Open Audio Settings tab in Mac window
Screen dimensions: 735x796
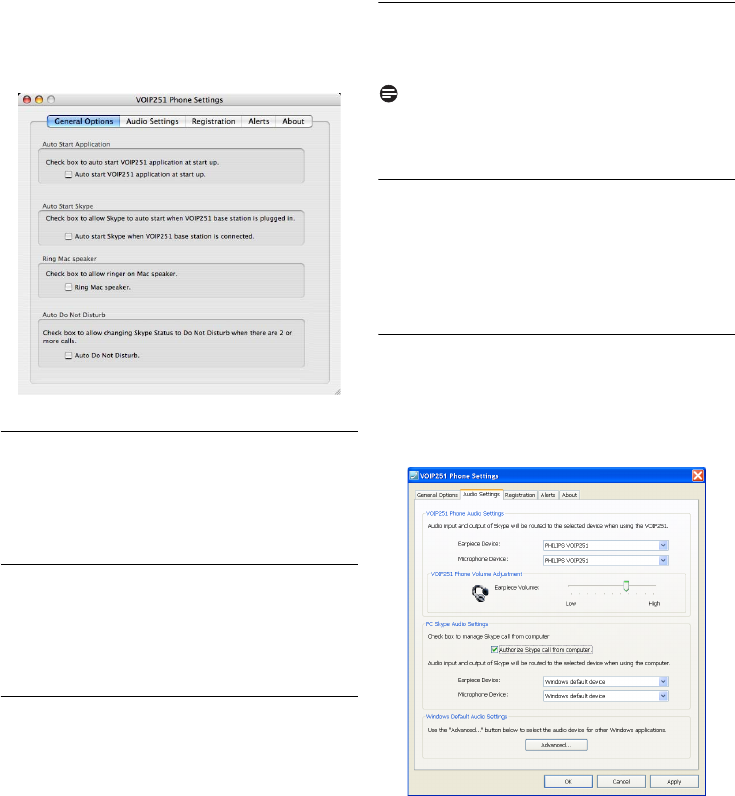[x=152, y=121]
